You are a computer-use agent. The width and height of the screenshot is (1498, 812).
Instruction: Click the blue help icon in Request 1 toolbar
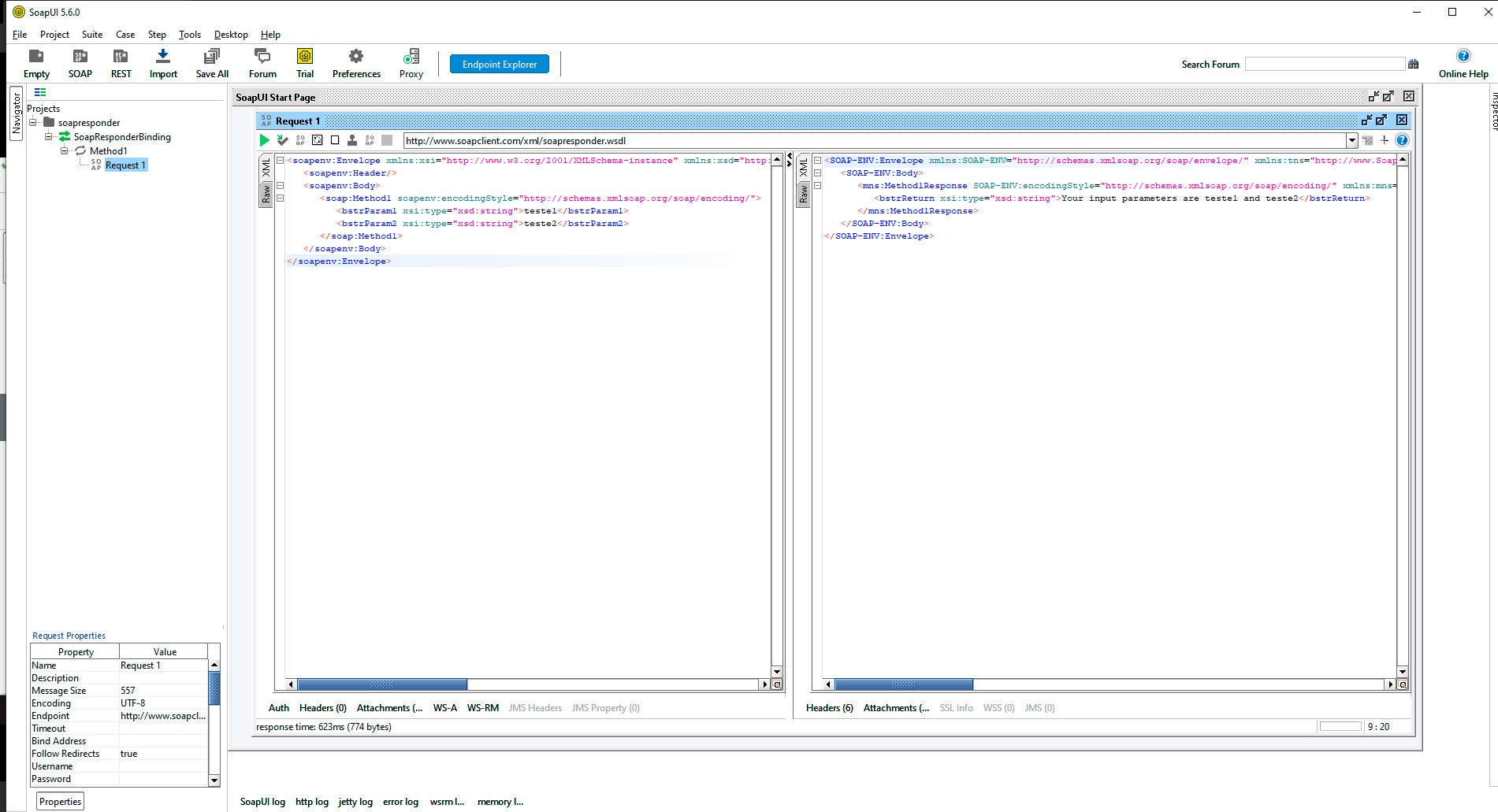coord(1402,140)
